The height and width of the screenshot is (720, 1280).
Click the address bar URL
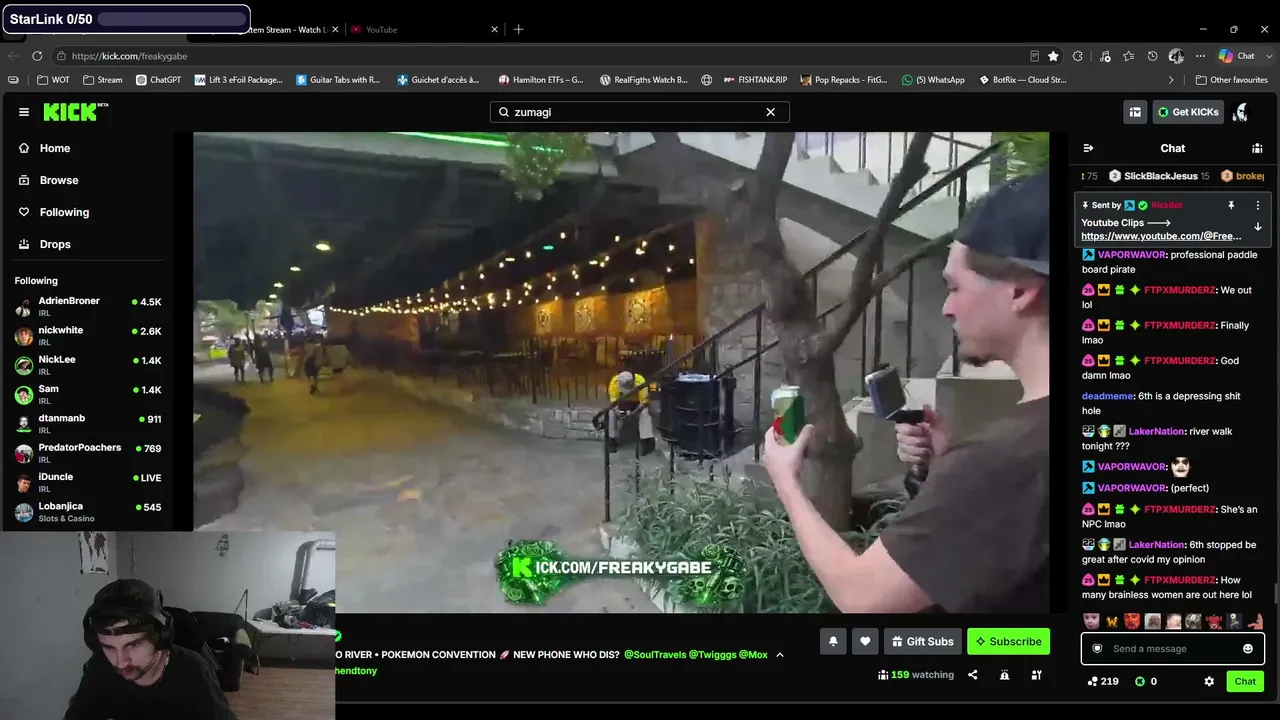[x=130, y=56]
